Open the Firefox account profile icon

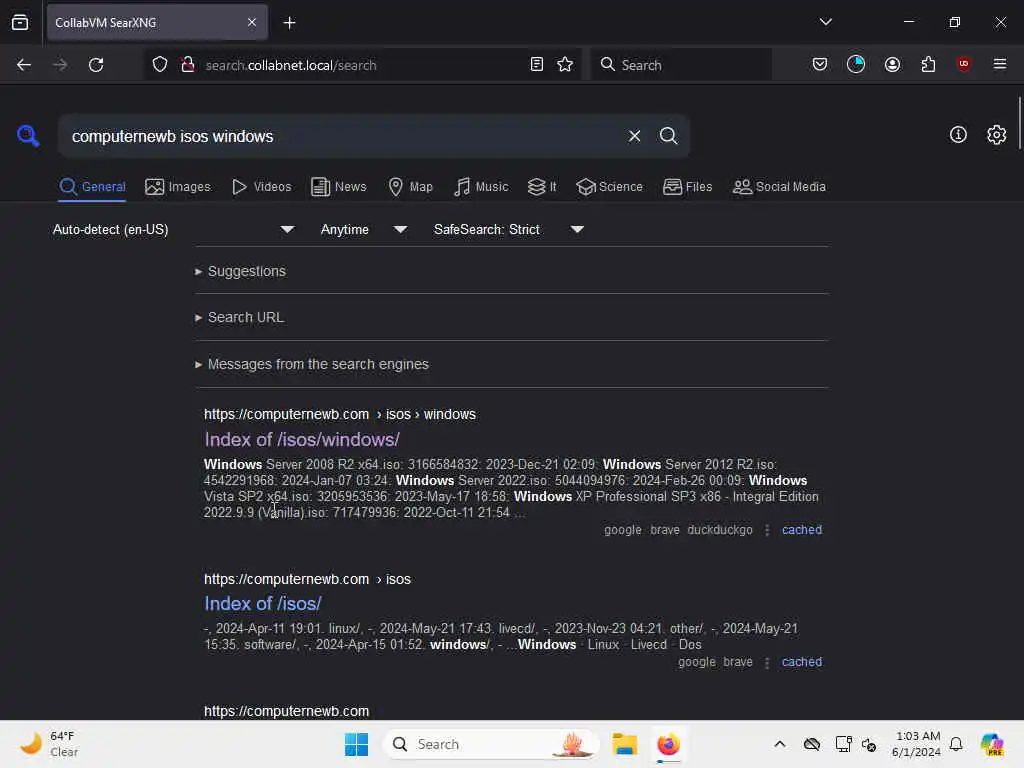point(892,65)
